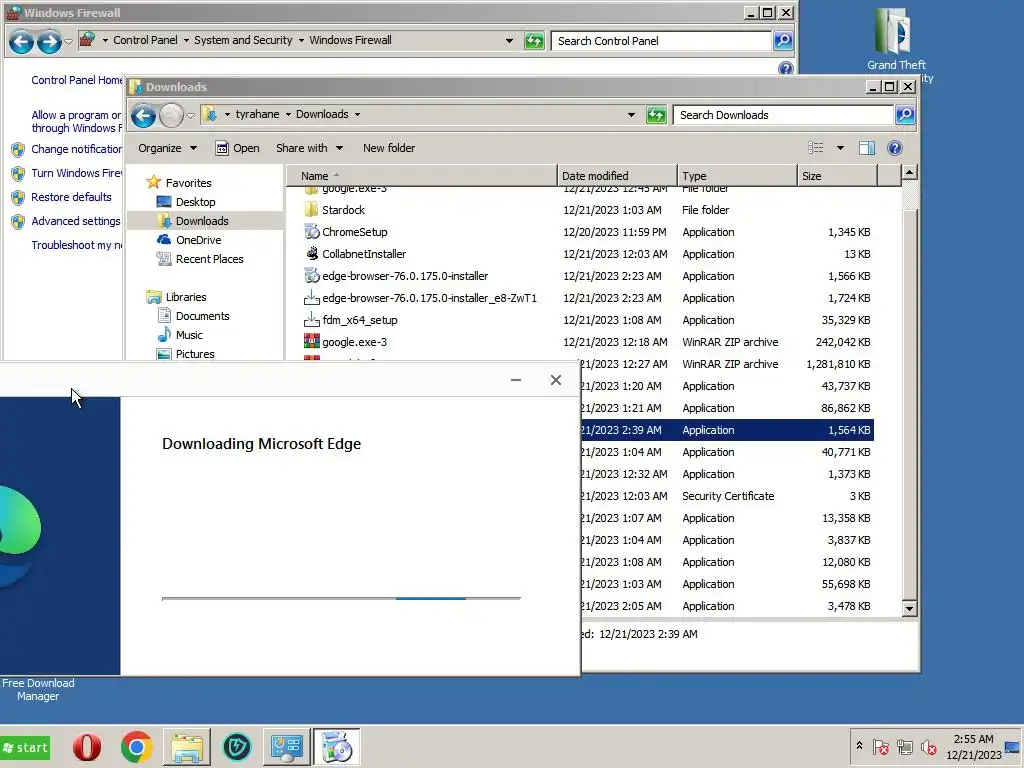Select Pictures library
This screenshot has width=1024, height=768.
click(x=195, y=354)
